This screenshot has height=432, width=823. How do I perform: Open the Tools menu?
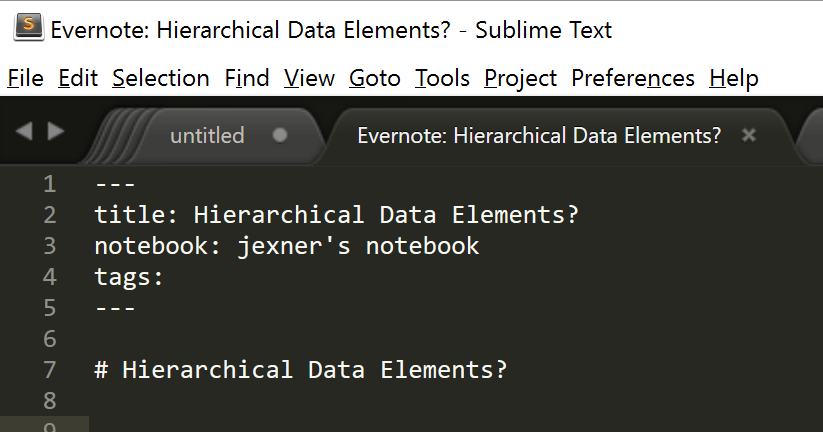click(442, 78)
